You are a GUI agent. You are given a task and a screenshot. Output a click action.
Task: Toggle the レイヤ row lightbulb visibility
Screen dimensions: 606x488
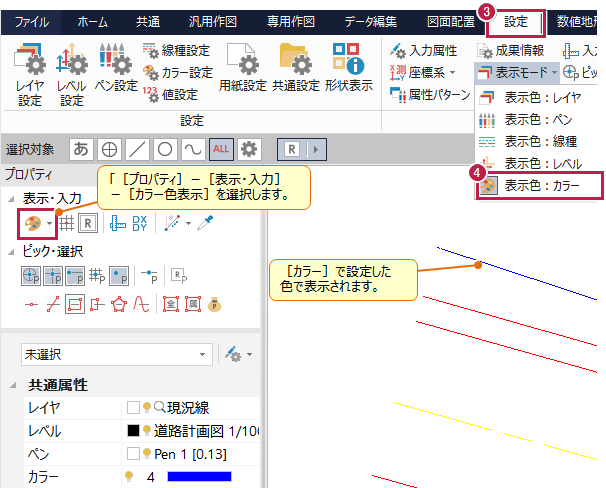click(145, 408)
